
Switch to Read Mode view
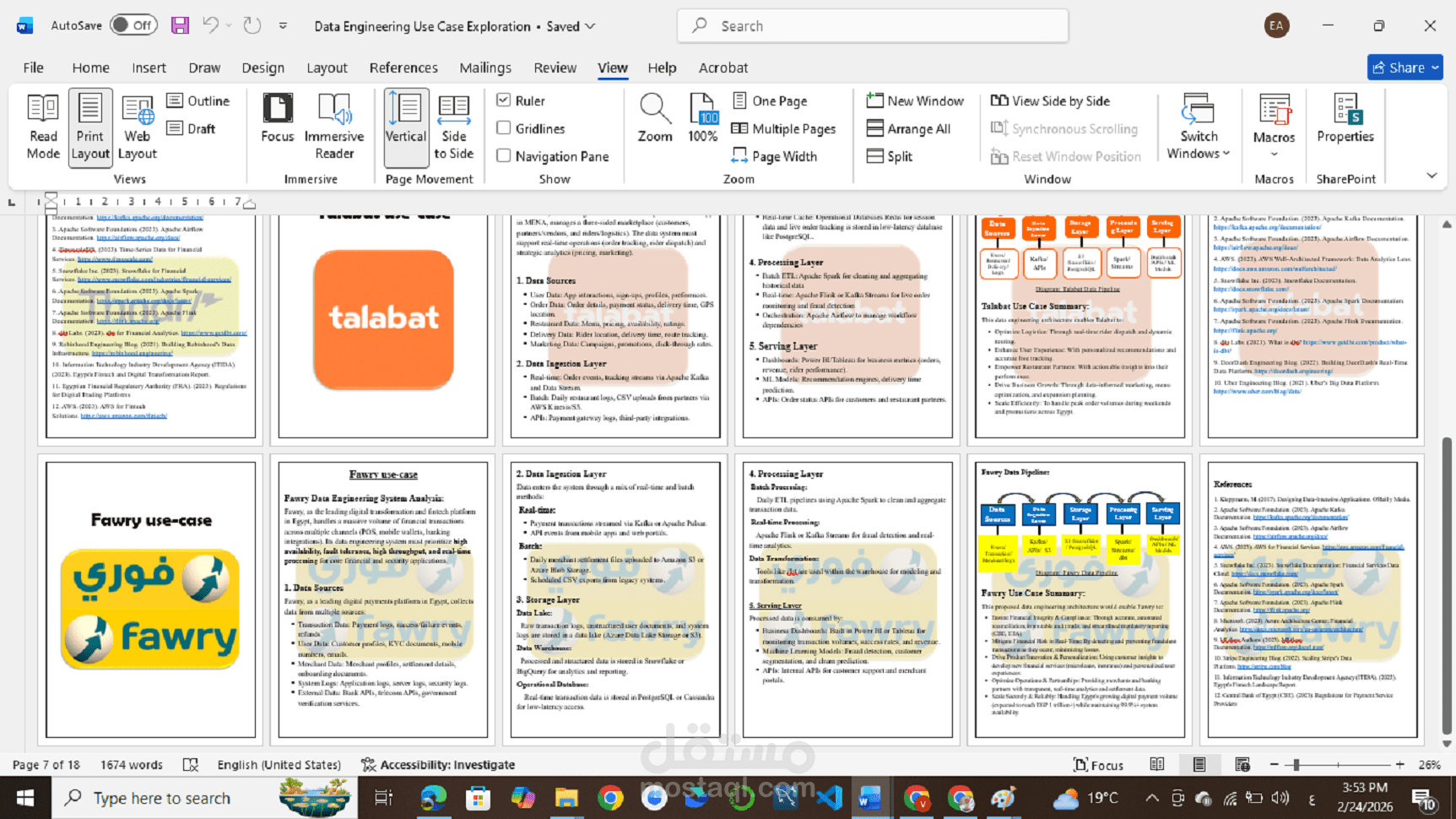[43, 127]
